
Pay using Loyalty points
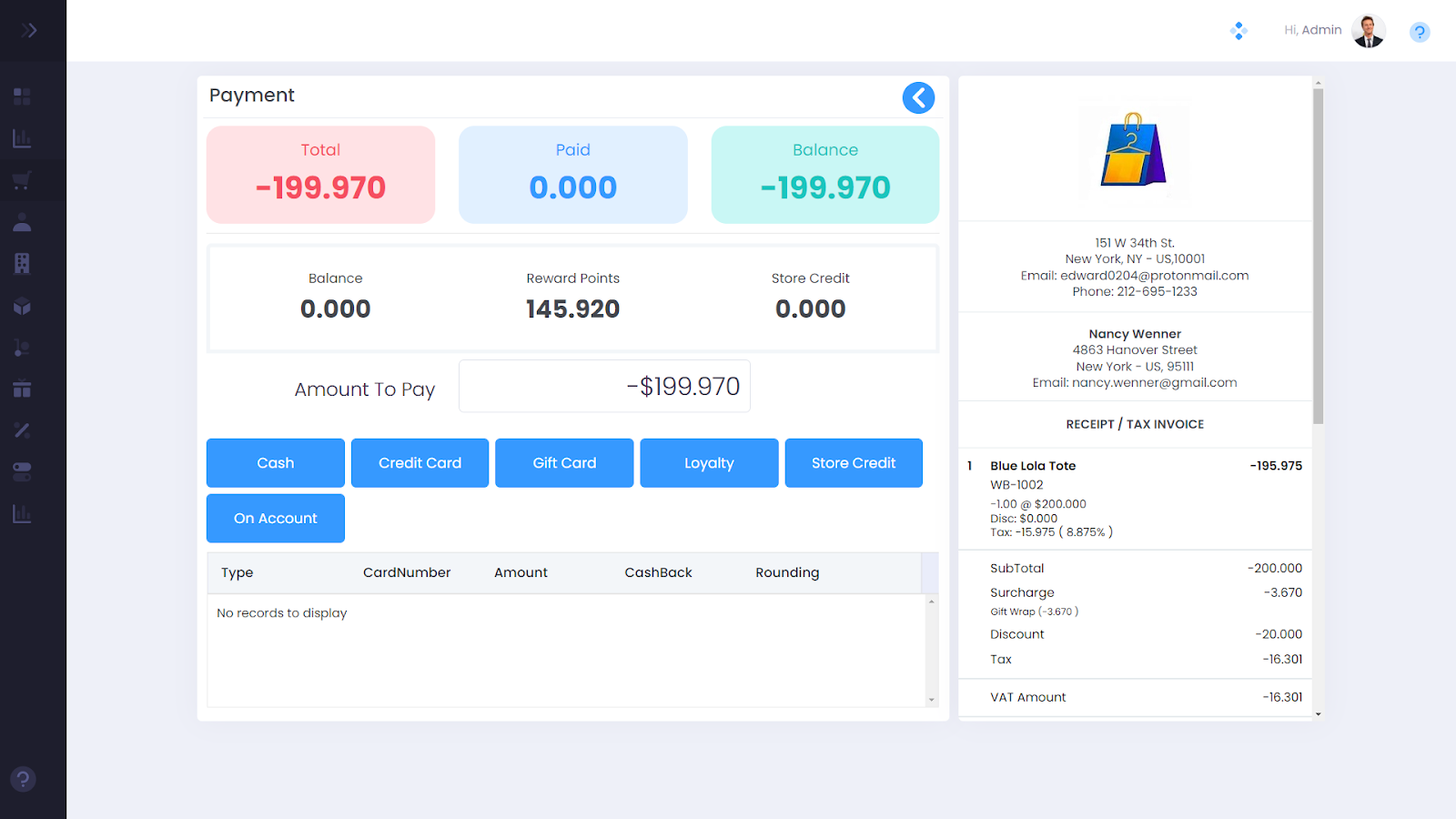click(709, 463)
